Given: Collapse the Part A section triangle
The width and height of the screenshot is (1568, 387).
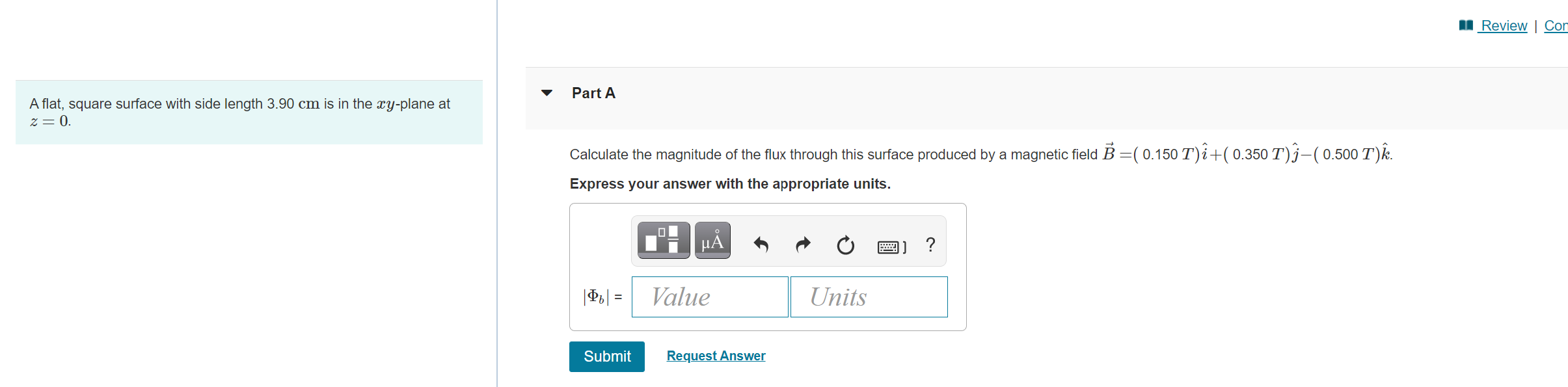Looking at the screenshot, I should (x=547, y=93).
